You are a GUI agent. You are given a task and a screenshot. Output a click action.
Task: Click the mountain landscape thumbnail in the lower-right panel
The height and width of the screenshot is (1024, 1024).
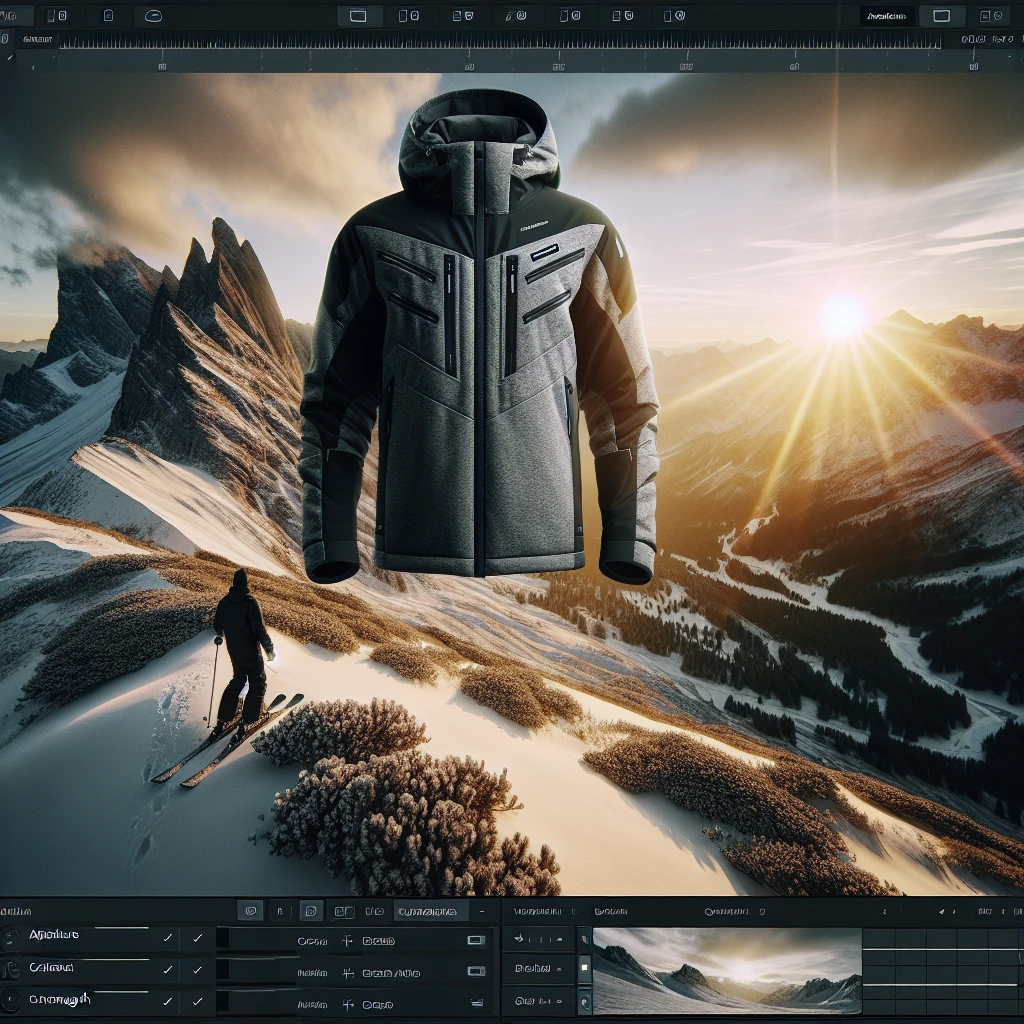(x=727, y=970)
